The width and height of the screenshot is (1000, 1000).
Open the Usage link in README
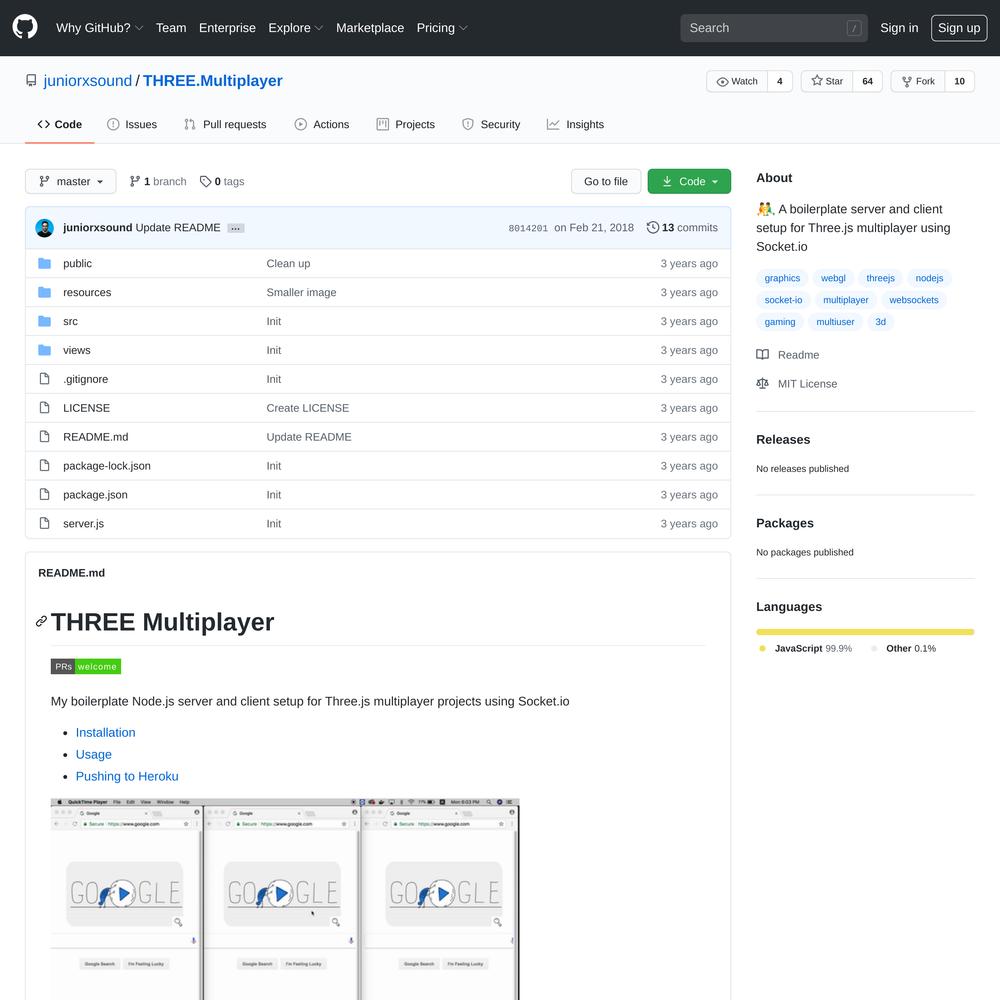pos(94,754)
